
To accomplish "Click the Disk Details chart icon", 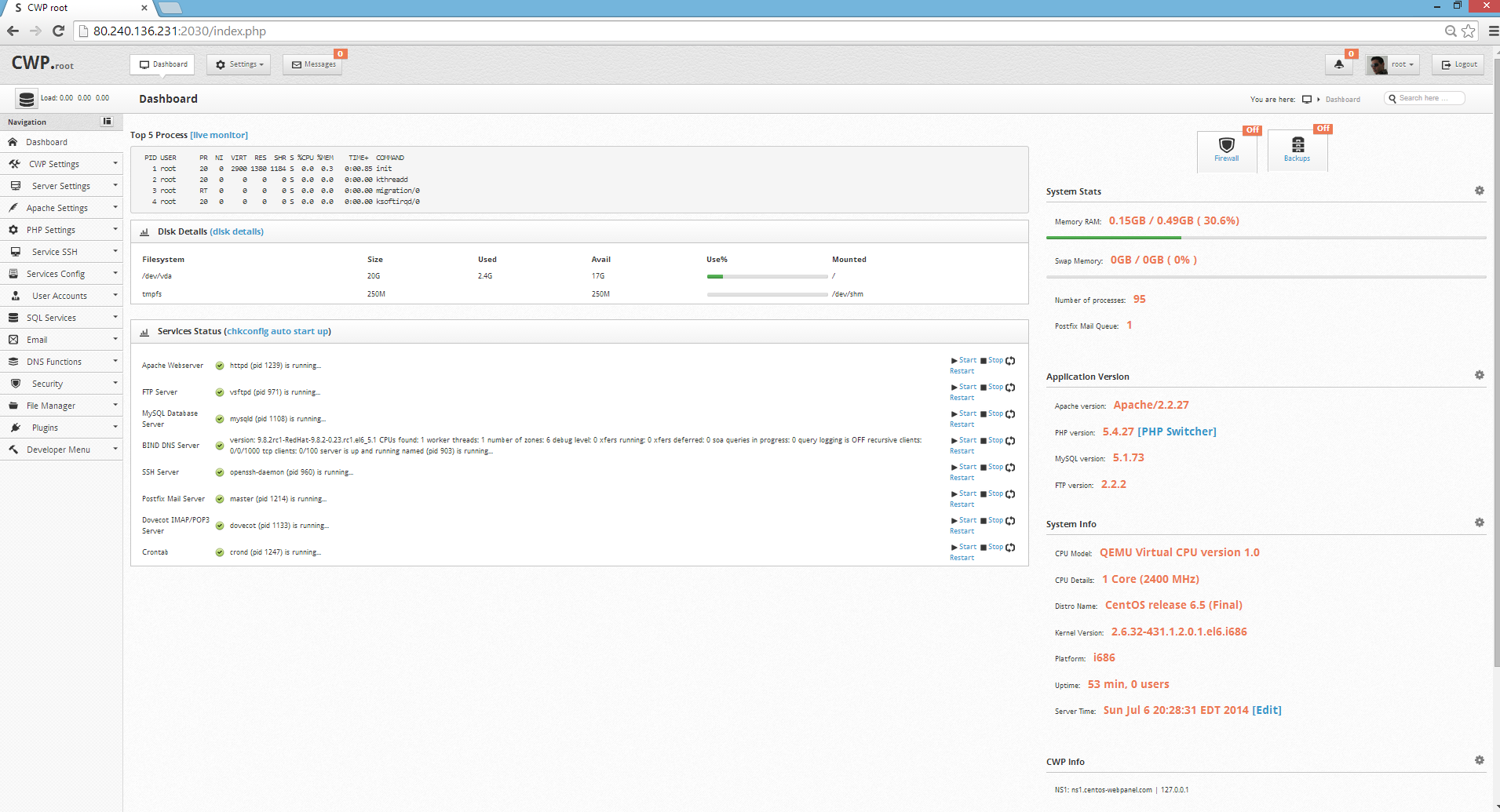I will (144, 232).
